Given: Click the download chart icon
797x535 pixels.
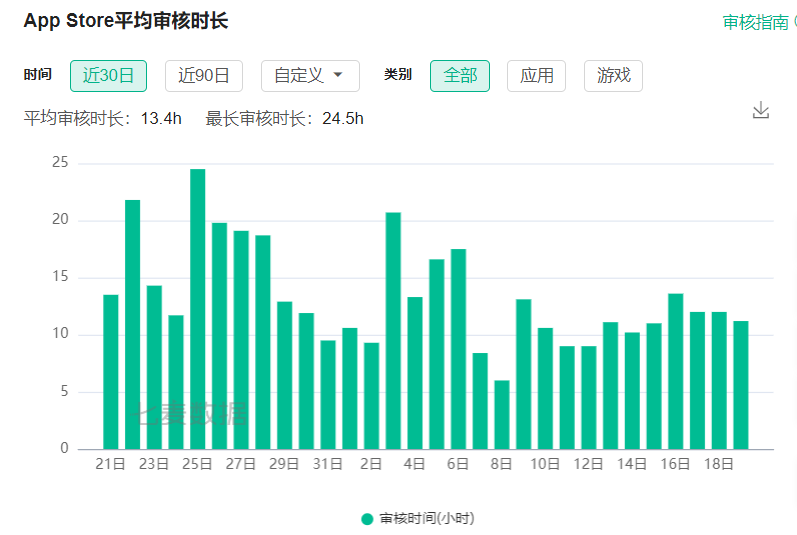Looking at the screenshot, I should [760, 110].
